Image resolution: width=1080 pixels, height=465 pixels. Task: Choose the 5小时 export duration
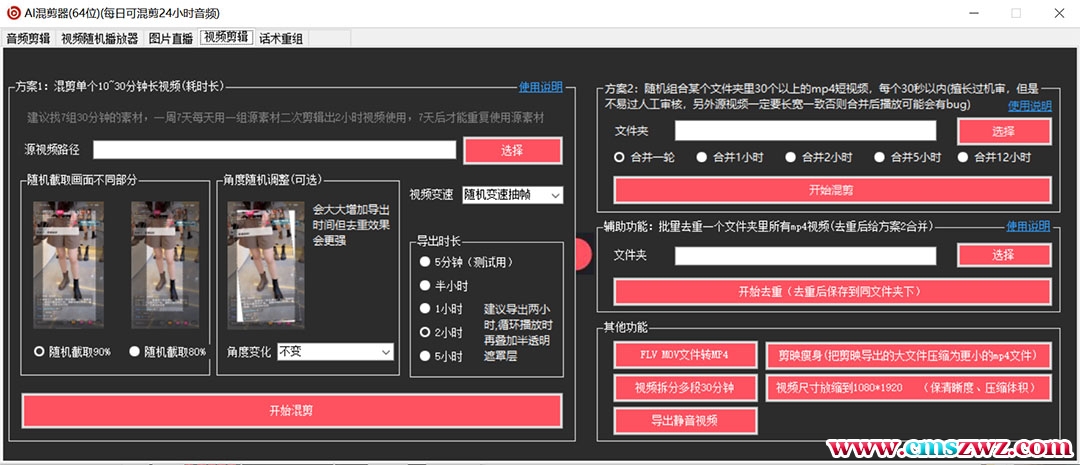point(425,355)
